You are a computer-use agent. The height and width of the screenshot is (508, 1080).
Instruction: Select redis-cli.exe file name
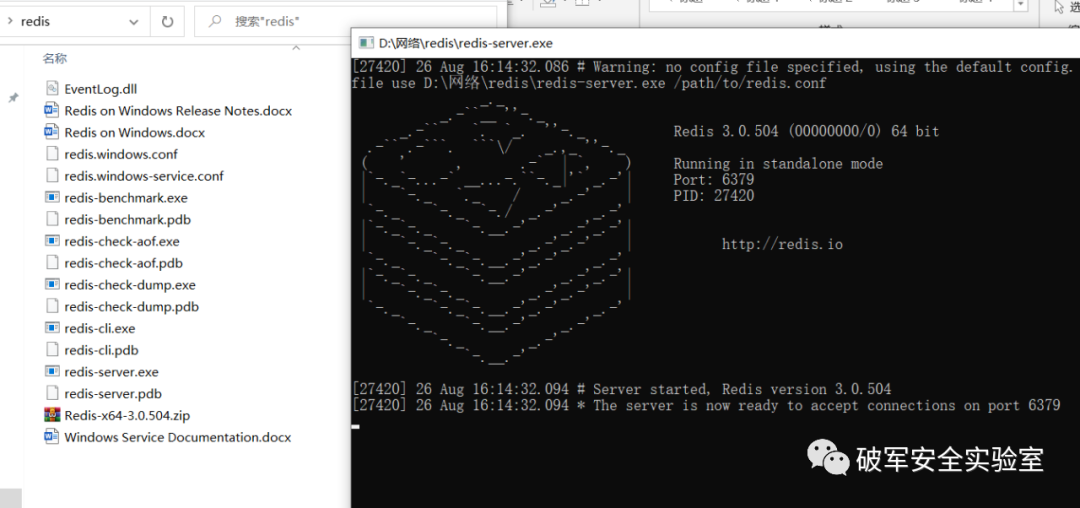point(100,328)
